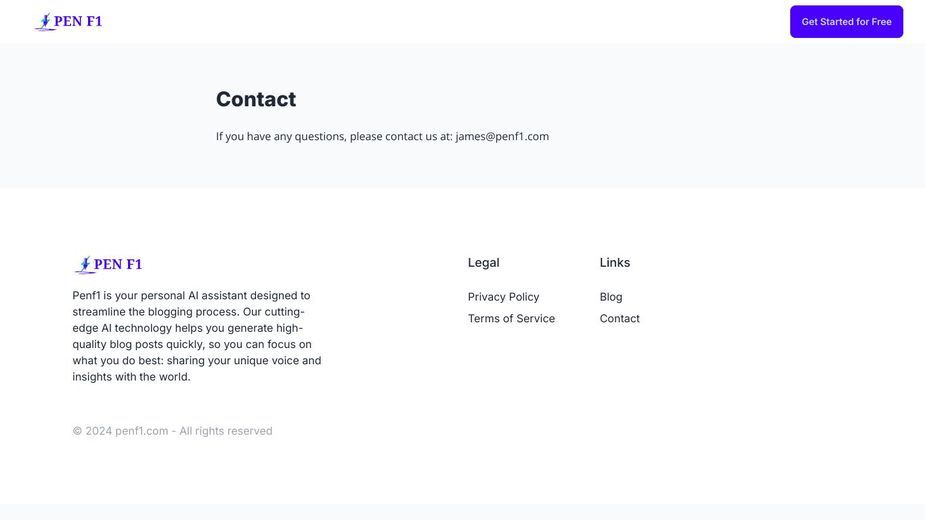This screenshot has width=925, height=520.
Task: Click the penf1.com text in the copyright line
Action: (x=142, y=431)
